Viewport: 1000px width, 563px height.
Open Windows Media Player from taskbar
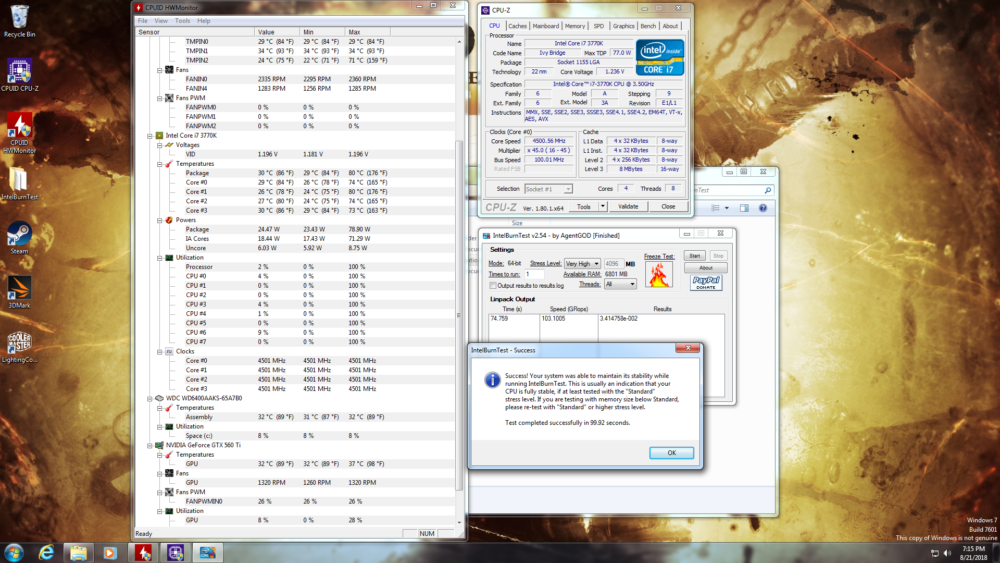tap(110, 552)
